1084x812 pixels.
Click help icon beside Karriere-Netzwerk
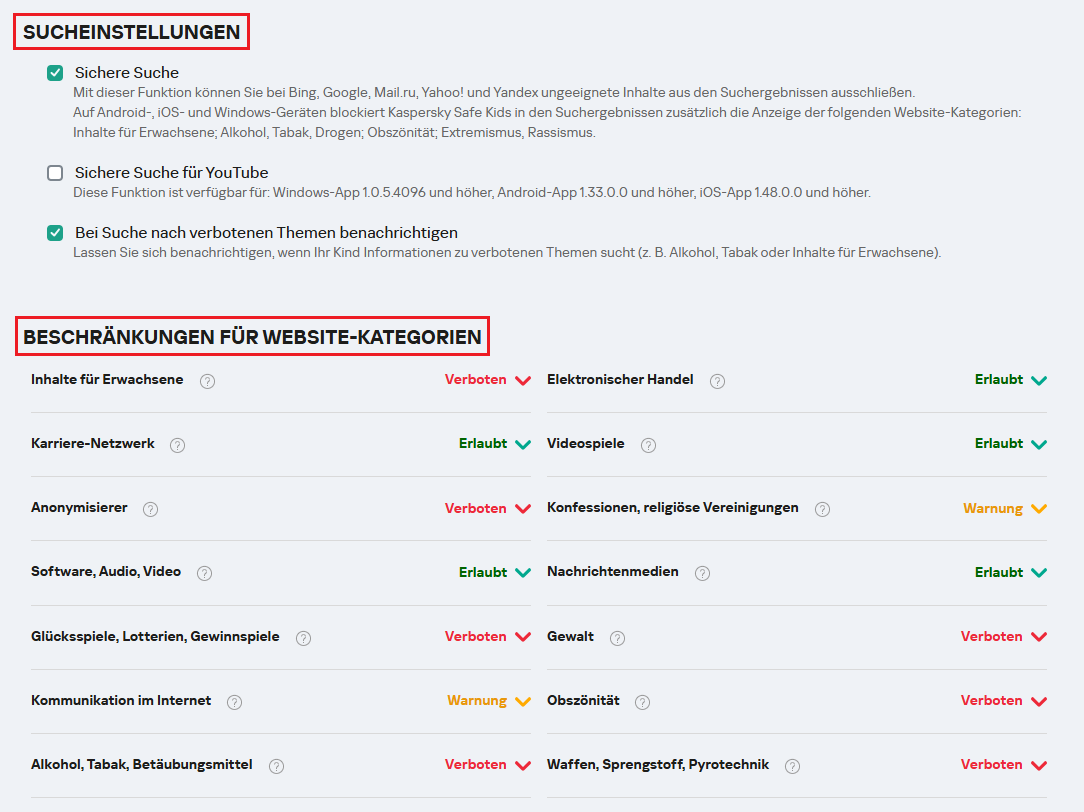point(177,445)
